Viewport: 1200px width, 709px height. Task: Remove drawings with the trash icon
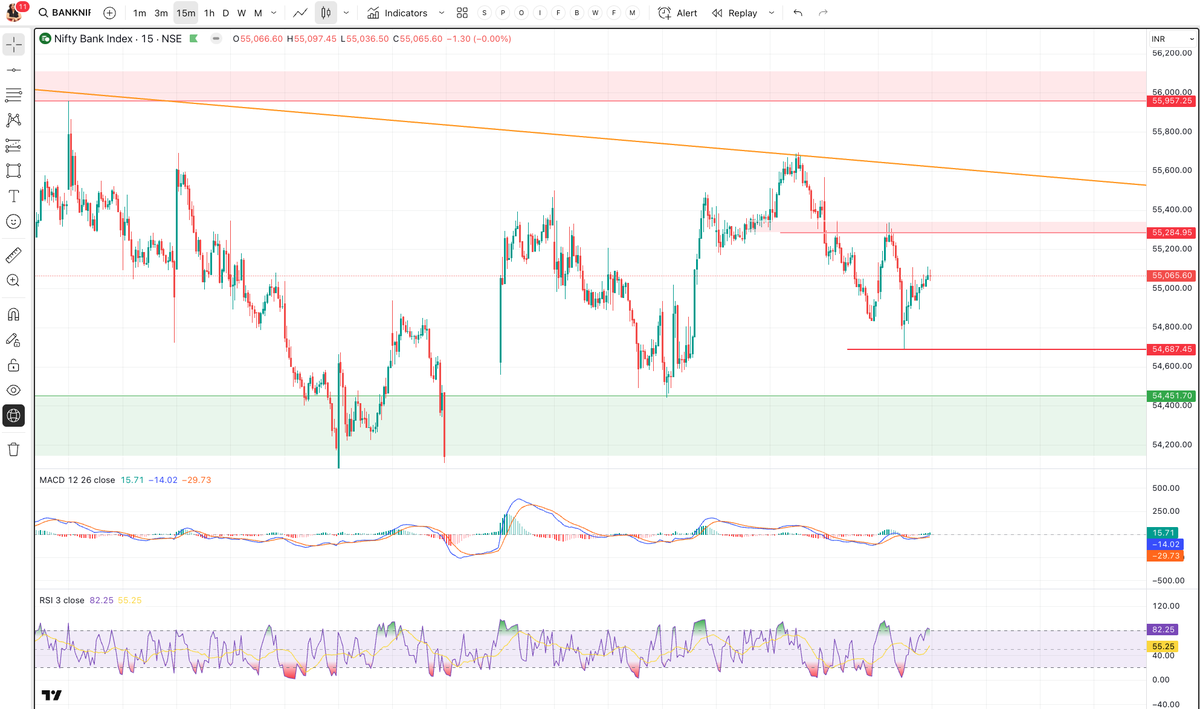(x=14, y=449)
